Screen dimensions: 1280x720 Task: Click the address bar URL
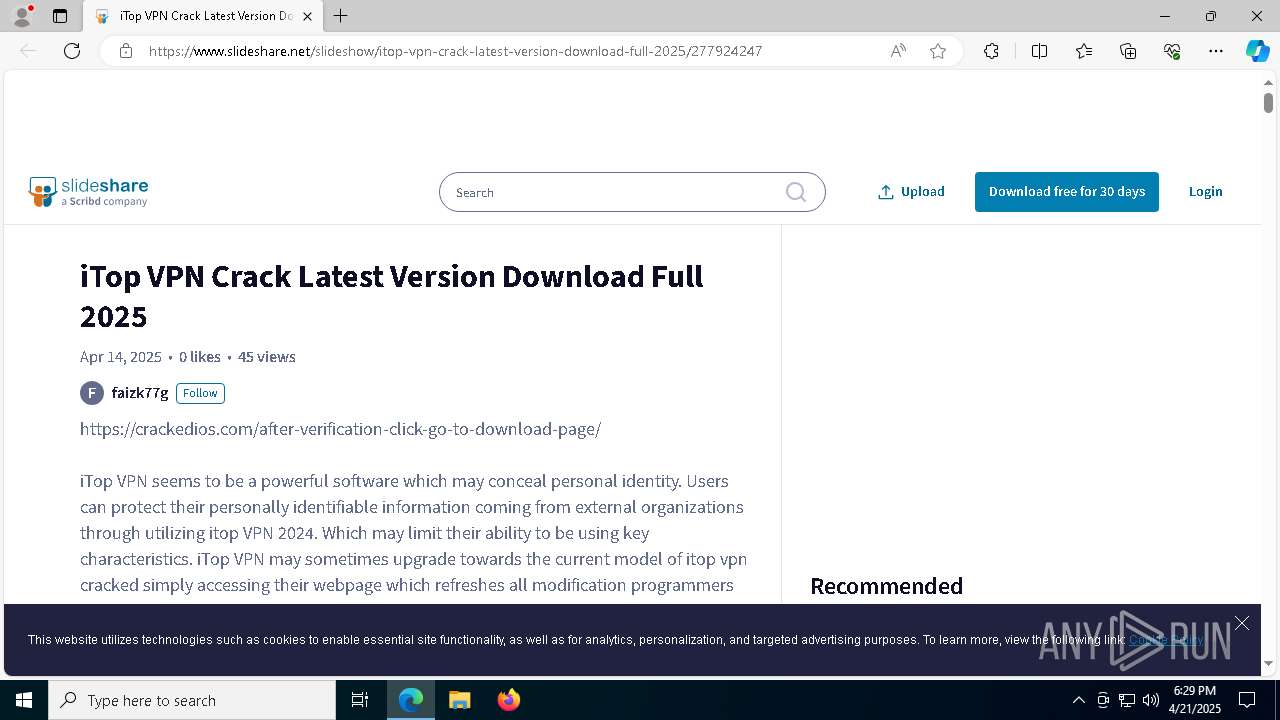click(455, 51)
